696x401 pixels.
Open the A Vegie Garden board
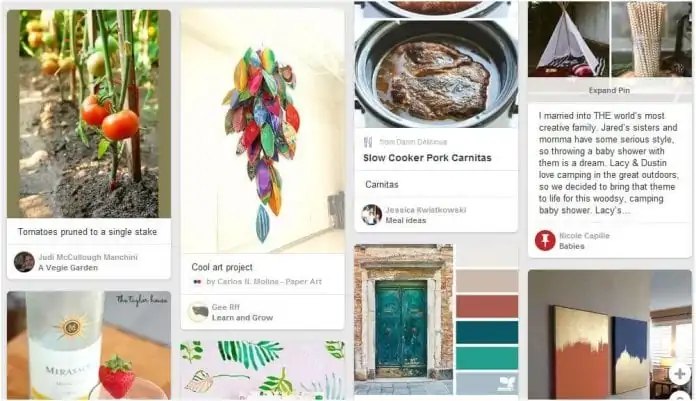pyautogui.click(x=68, y=268)
